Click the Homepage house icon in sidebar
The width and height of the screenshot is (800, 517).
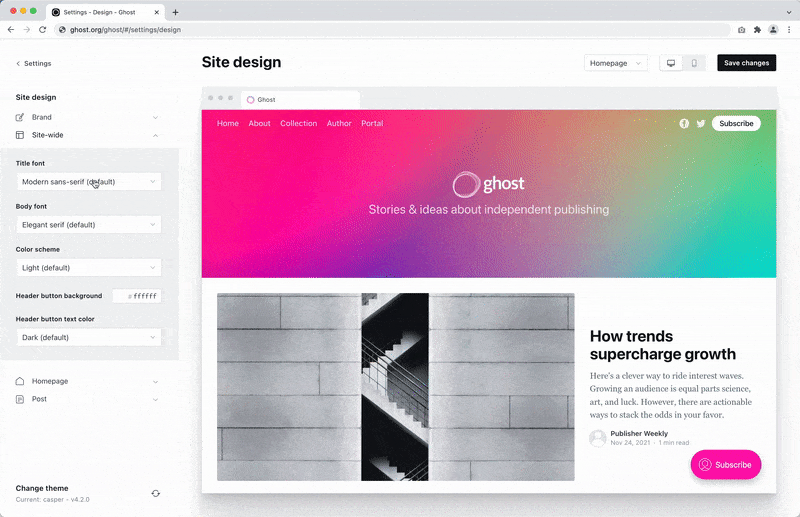point(20,381)
